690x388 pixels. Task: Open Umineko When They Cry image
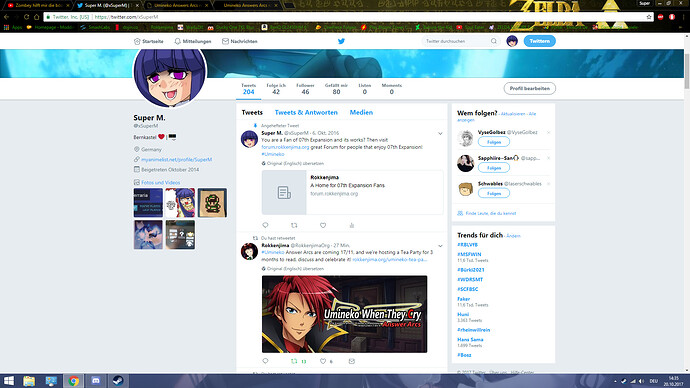coord(344,314)
